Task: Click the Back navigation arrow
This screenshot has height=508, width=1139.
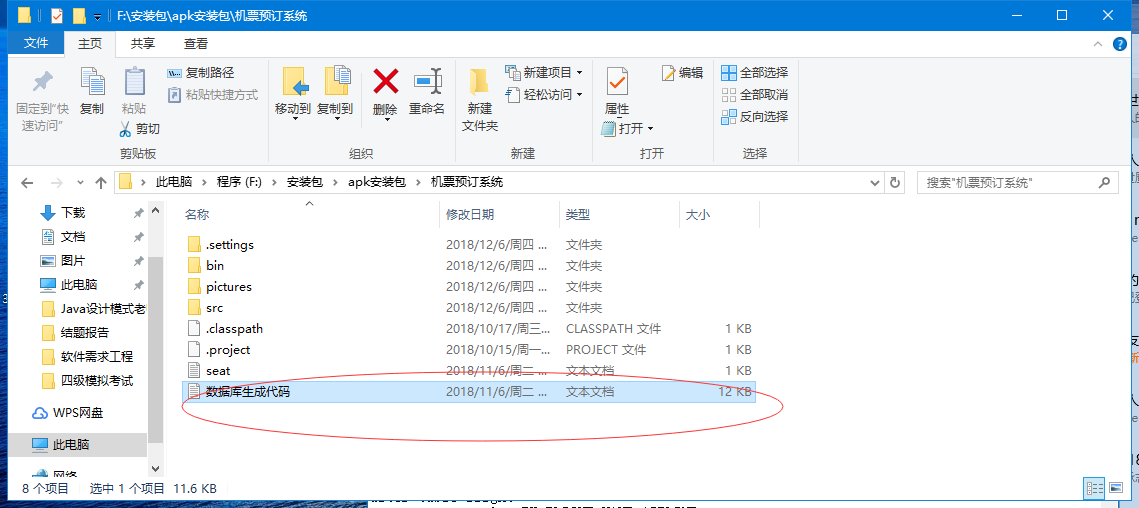Action: point(27,182)
